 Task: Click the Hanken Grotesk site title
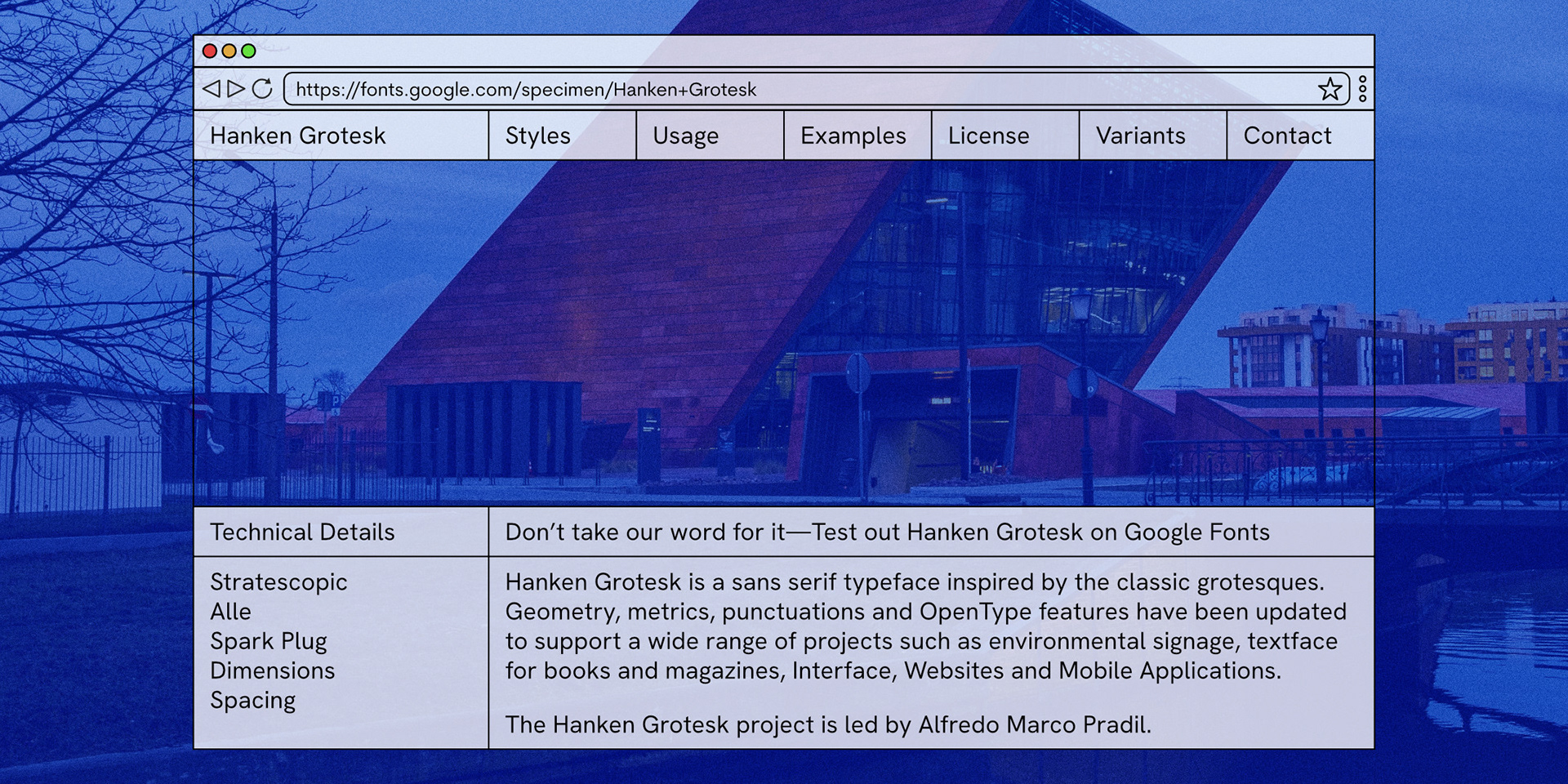click(297, 136)
